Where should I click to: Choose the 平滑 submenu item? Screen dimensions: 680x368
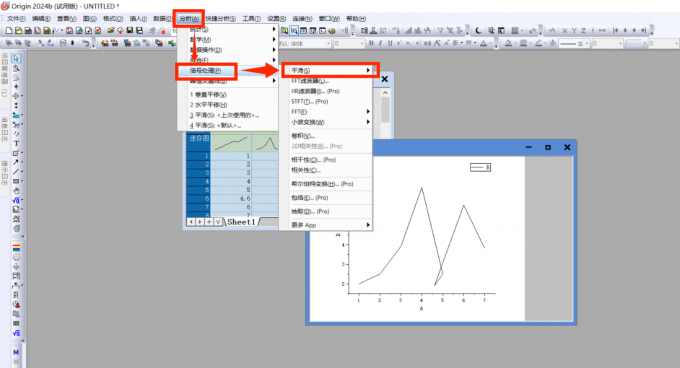tap(330, 70)
